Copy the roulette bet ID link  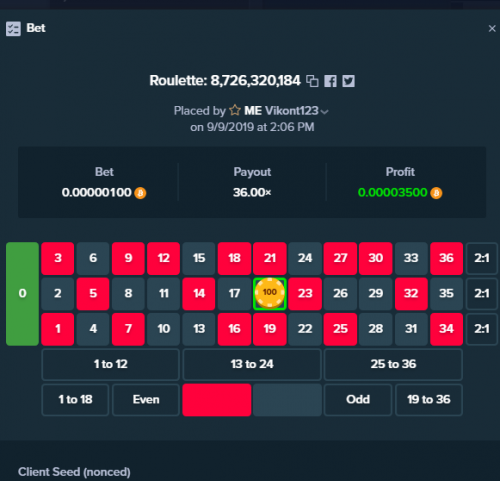click(312, 81)
